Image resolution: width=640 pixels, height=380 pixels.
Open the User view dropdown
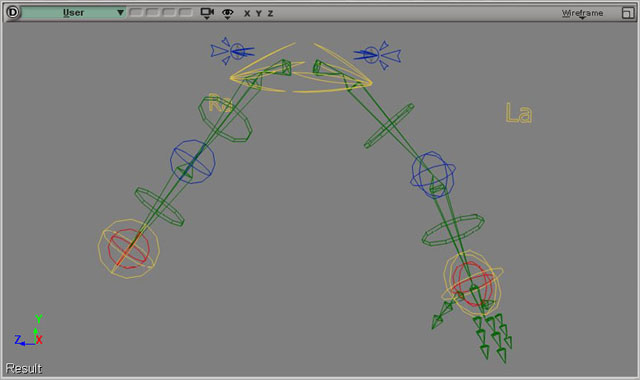[73, 13]
